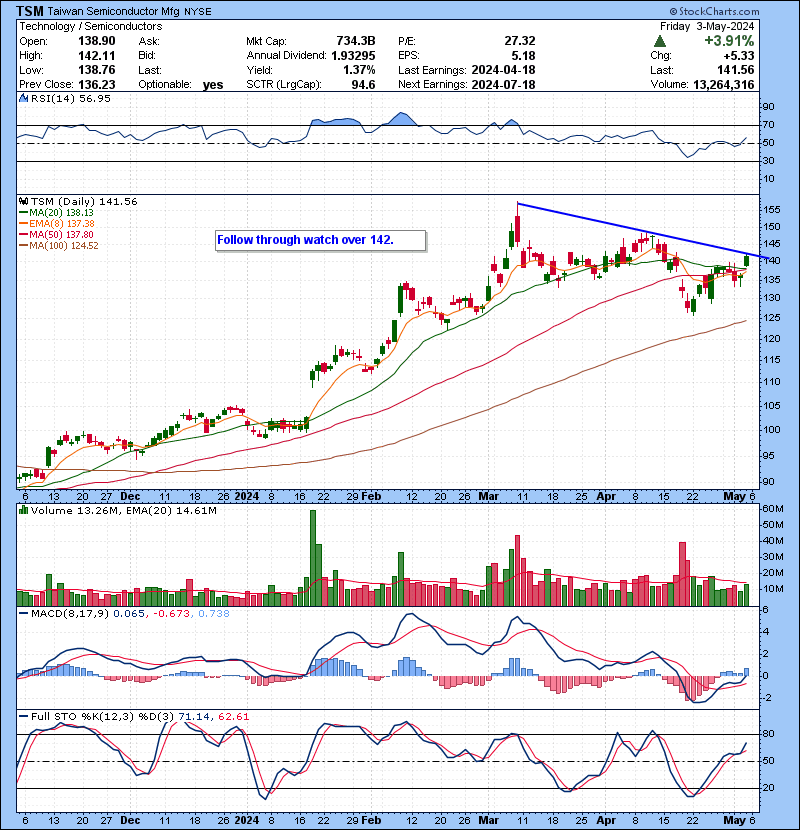800x830 pixels.
Task: Click the NYSE exchange label
Action: click(x=197, y=12)
